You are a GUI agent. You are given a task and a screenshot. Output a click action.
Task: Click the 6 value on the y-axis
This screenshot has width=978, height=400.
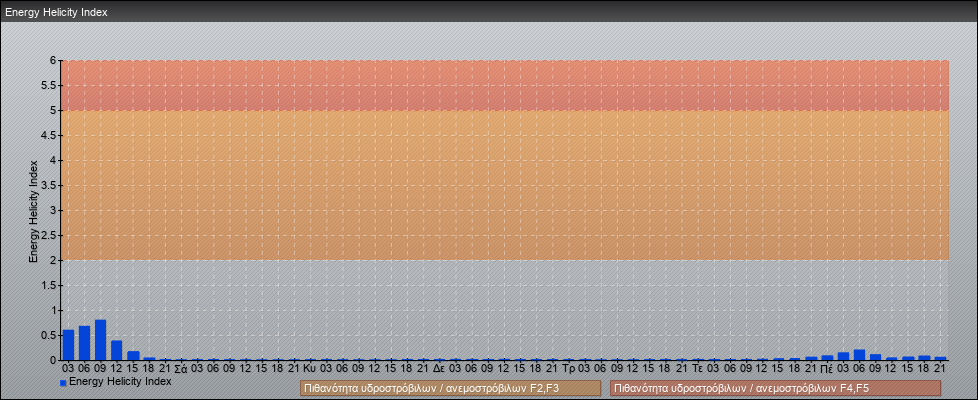(x=54, y=60)
